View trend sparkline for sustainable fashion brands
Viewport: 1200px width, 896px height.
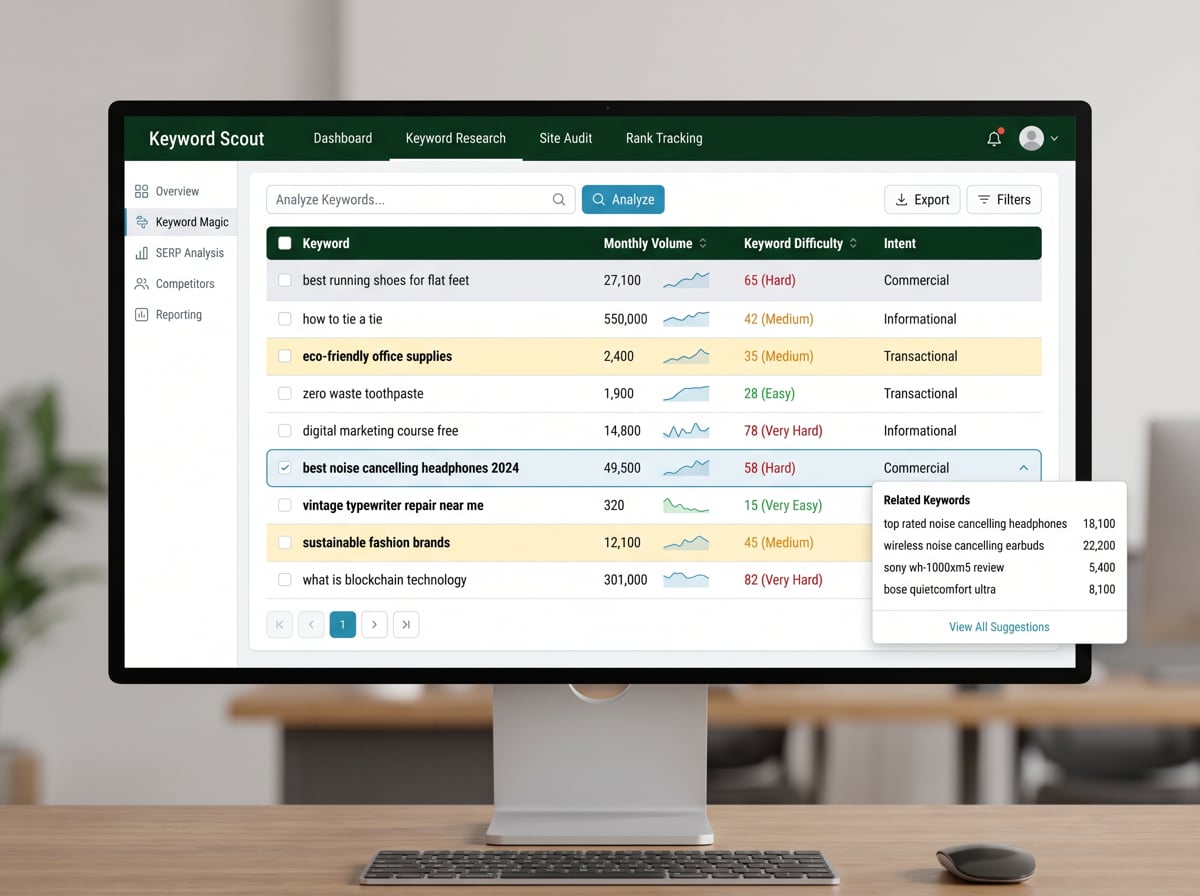point(686,542)
